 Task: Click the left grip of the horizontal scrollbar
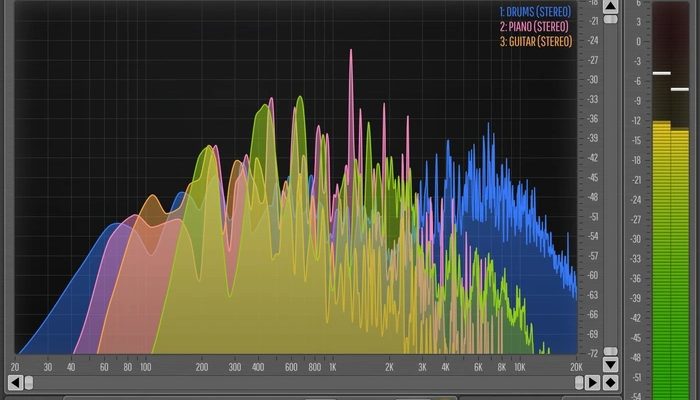click(29, 383)
